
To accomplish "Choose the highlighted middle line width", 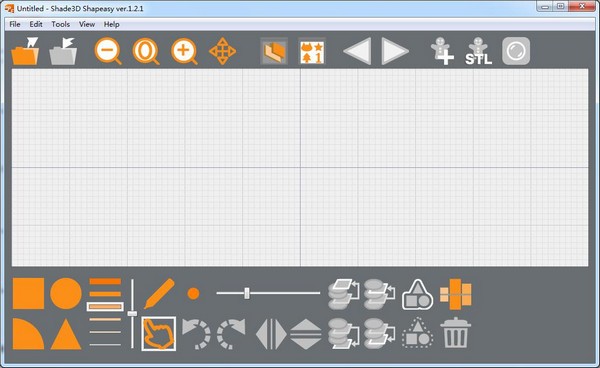I will pos(105,306).
